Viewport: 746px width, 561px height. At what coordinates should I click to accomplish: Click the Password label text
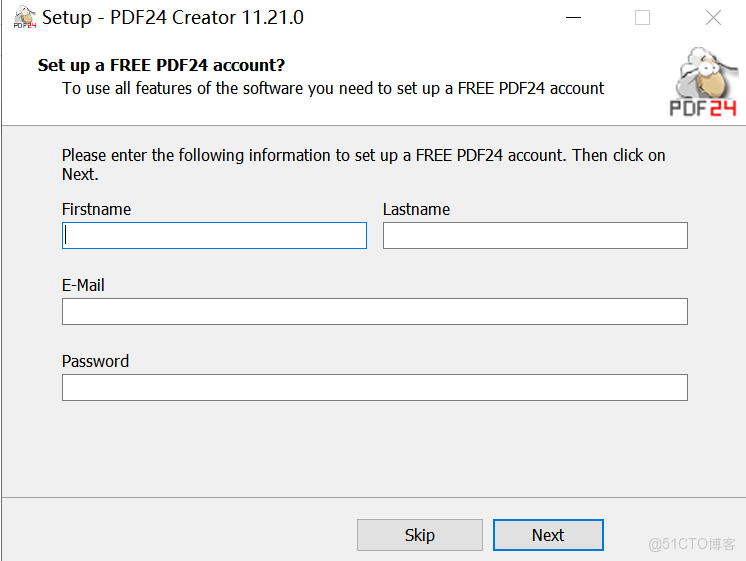95,361
